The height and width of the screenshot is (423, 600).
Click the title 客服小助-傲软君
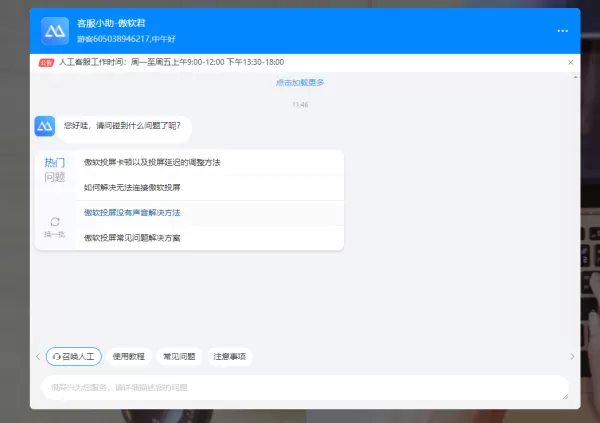point(111,23)
